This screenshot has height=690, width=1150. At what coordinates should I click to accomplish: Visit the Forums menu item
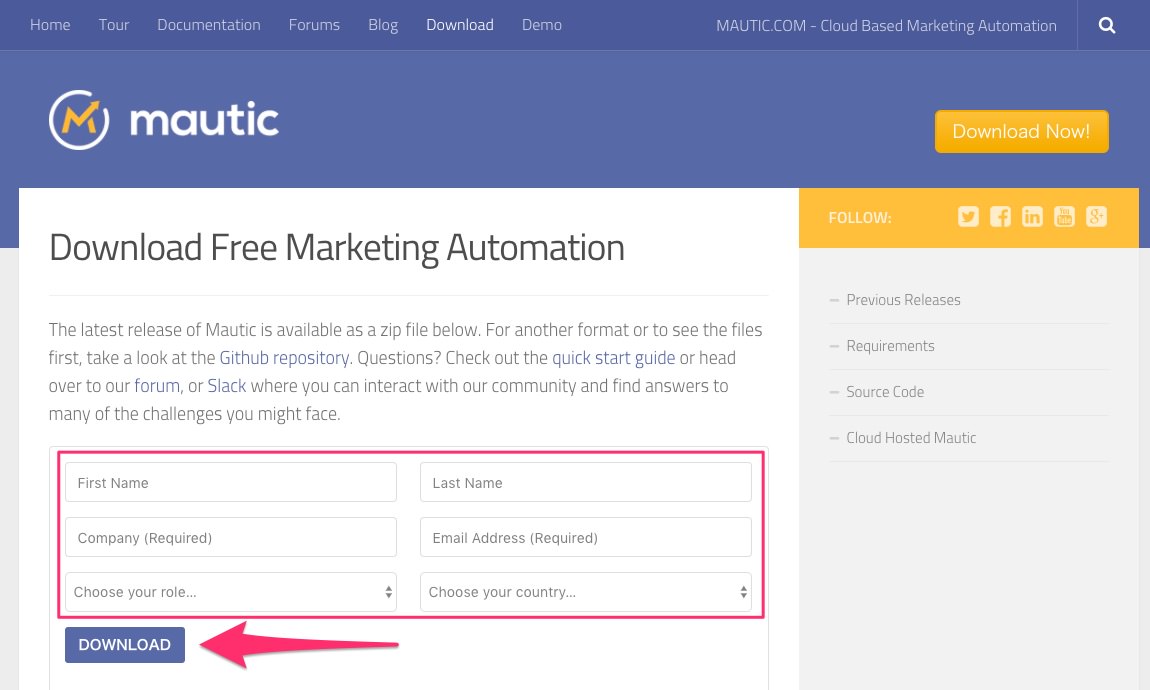(x=314, y=25)
